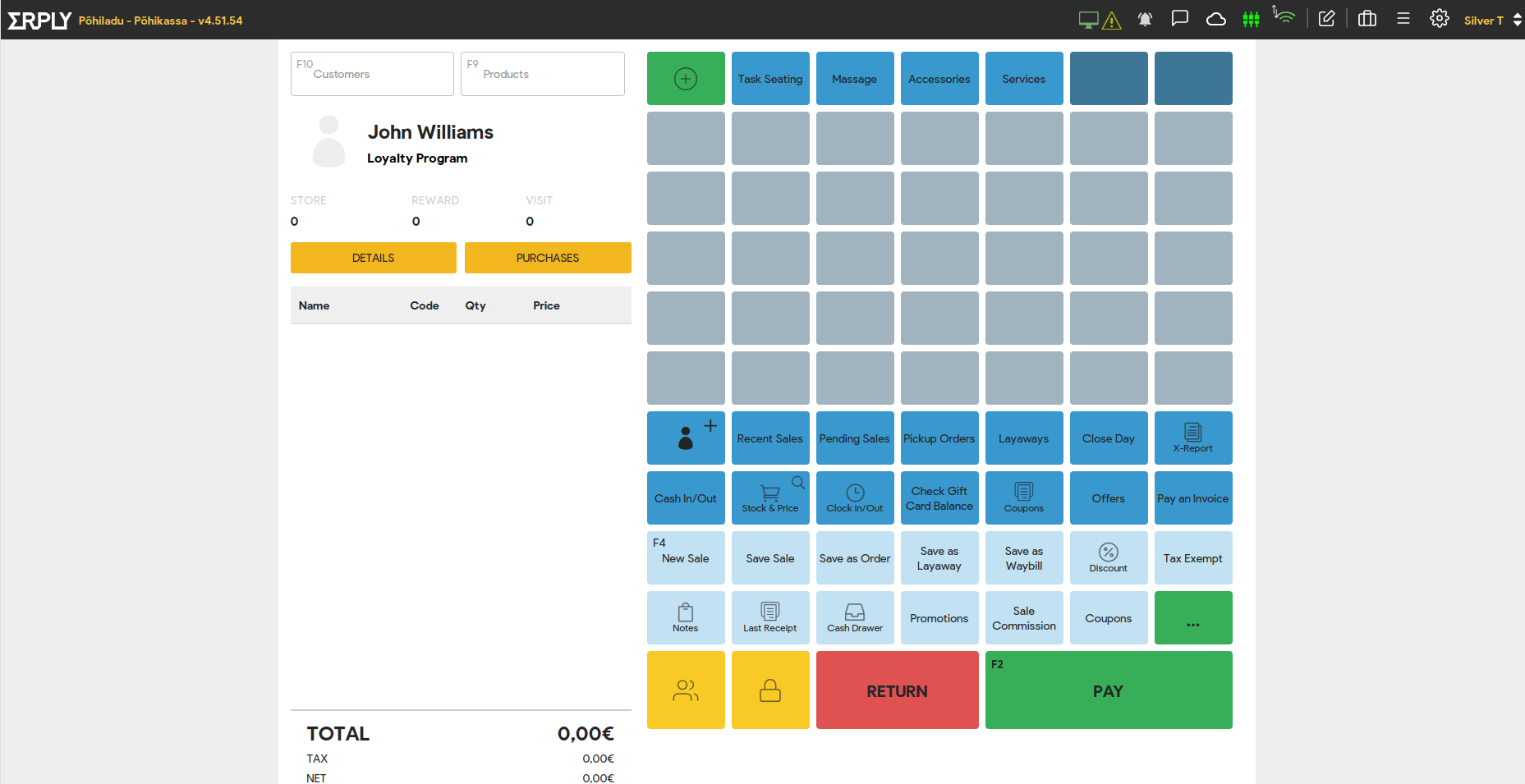The image size is (1525, 784).
Task: Click Save as Layaway
Action: [939, 558]
